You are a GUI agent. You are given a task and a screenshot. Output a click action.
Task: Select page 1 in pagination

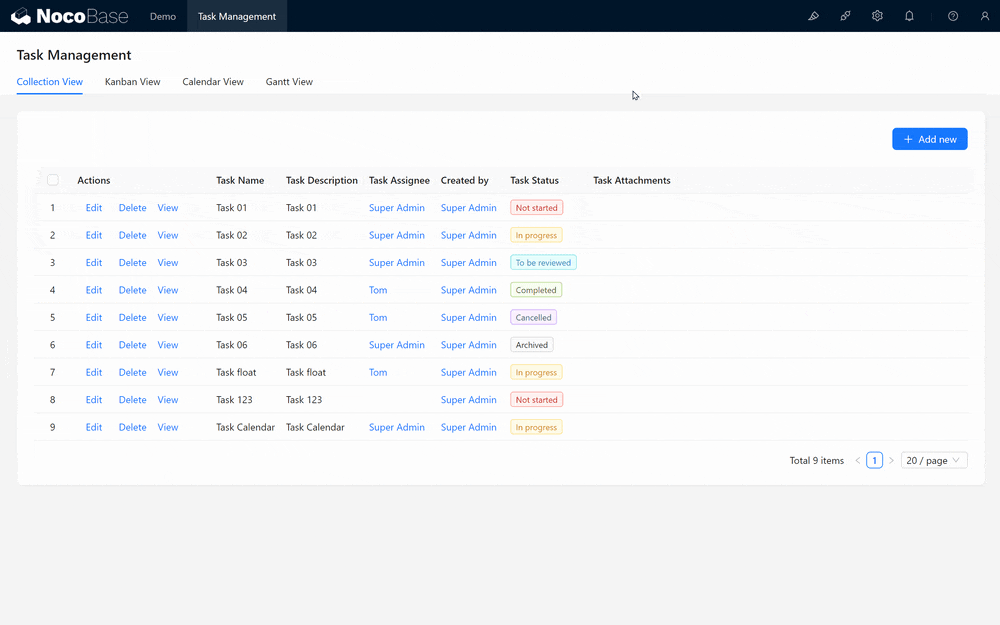pyautogui.click(x=874, y=460)
